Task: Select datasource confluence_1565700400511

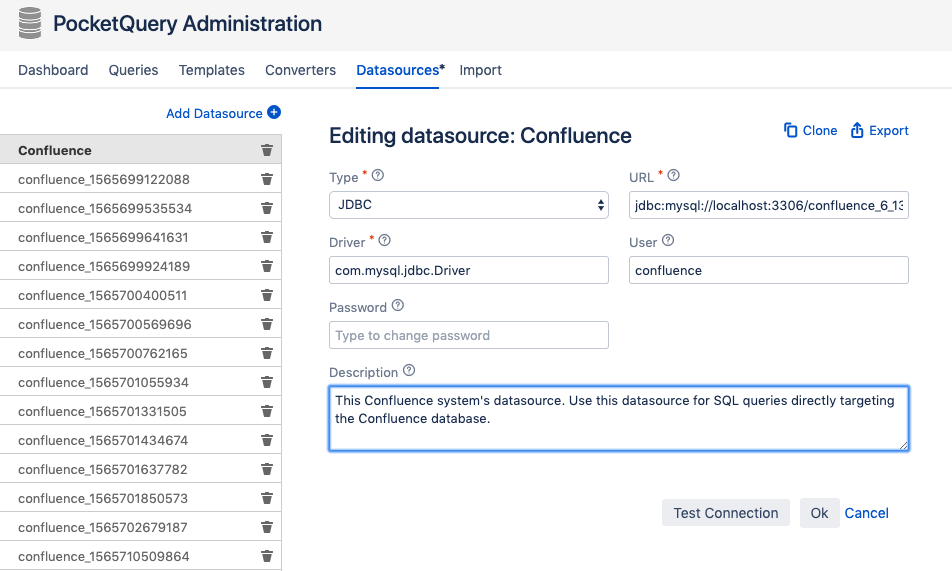Action: pyautogui.click(x=140, y=295)
